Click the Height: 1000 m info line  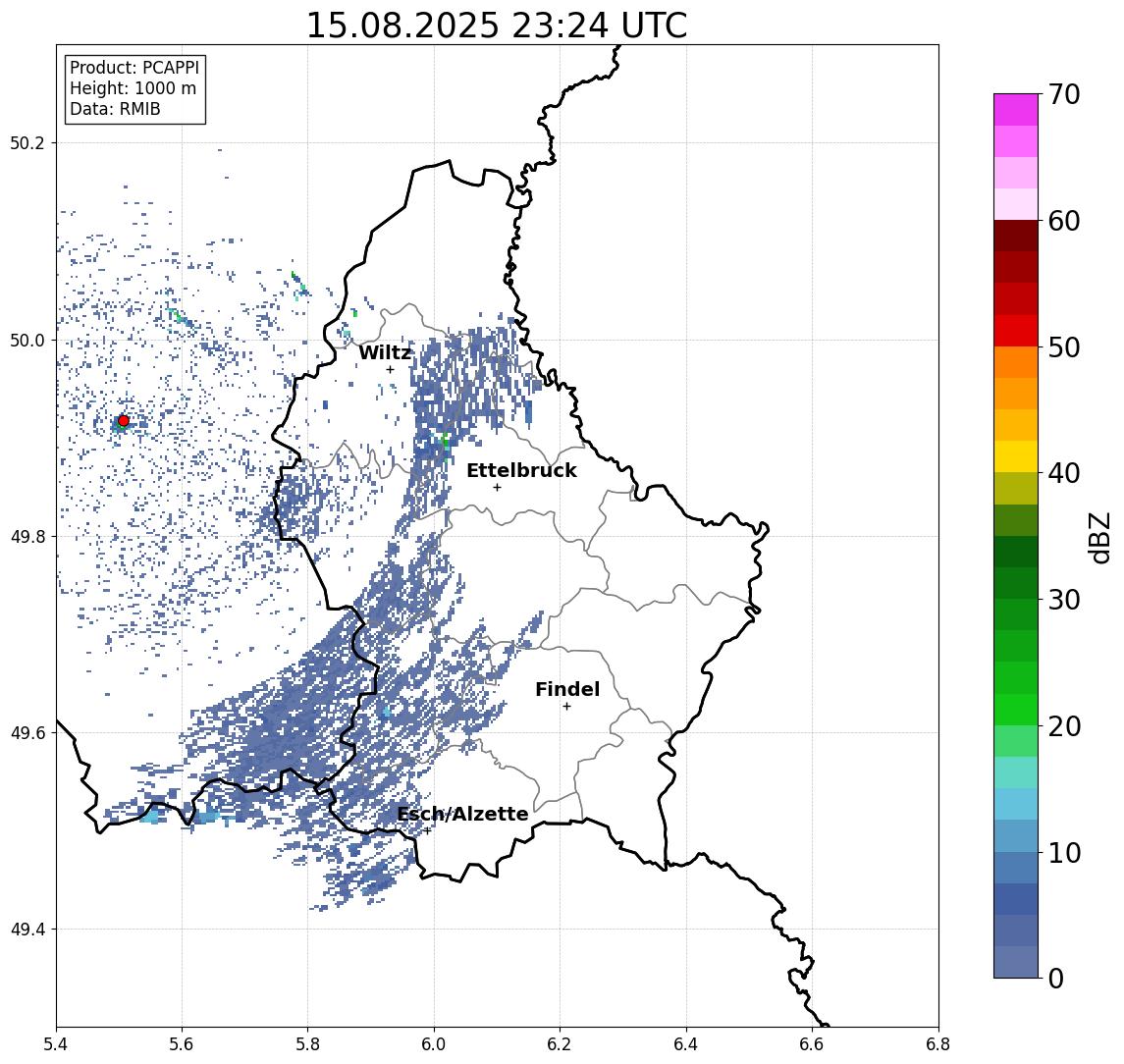(133, 88)
